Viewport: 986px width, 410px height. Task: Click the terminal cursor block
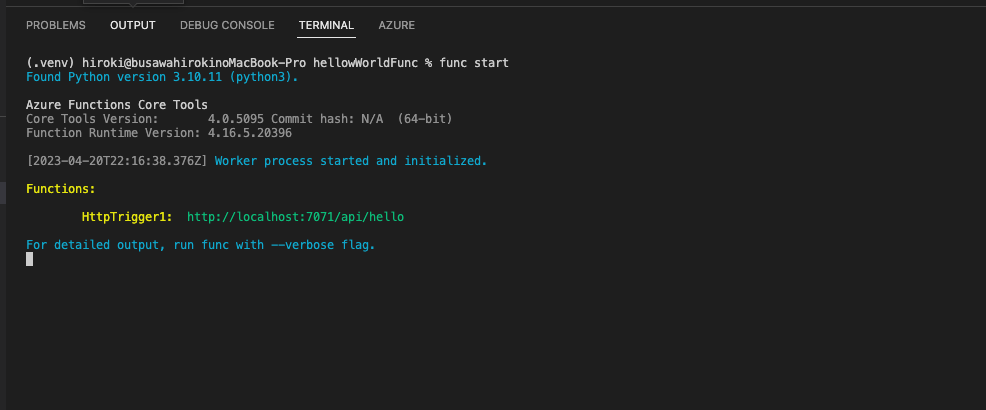pos(30,259)
